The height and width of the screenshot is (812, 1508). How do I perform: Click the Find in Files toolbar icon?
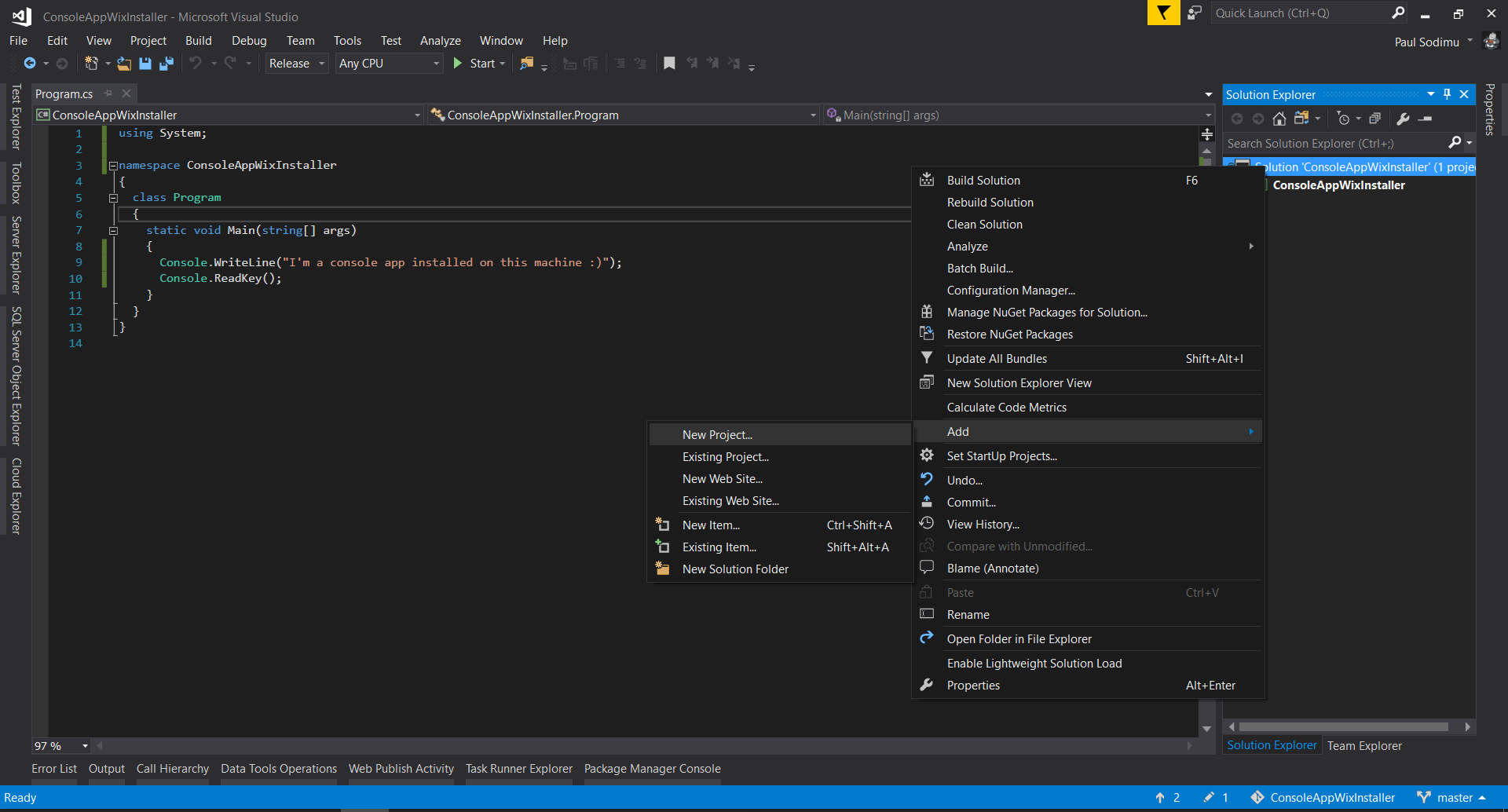point(526,64)
